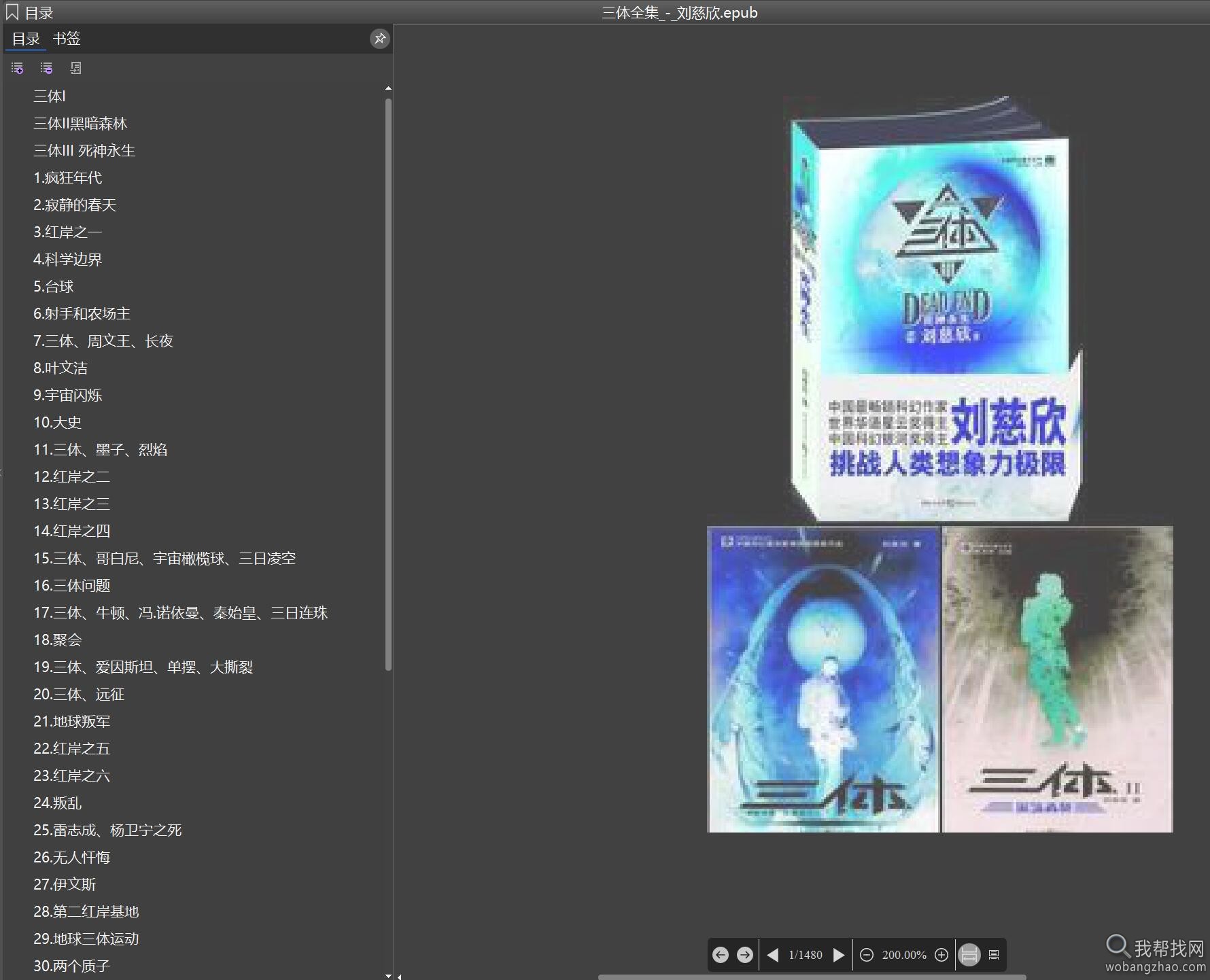This screenshot has width=1210, height=980.
Task: Click the horizontal scrollbar under the page
Action: click(x=812, y=977)
